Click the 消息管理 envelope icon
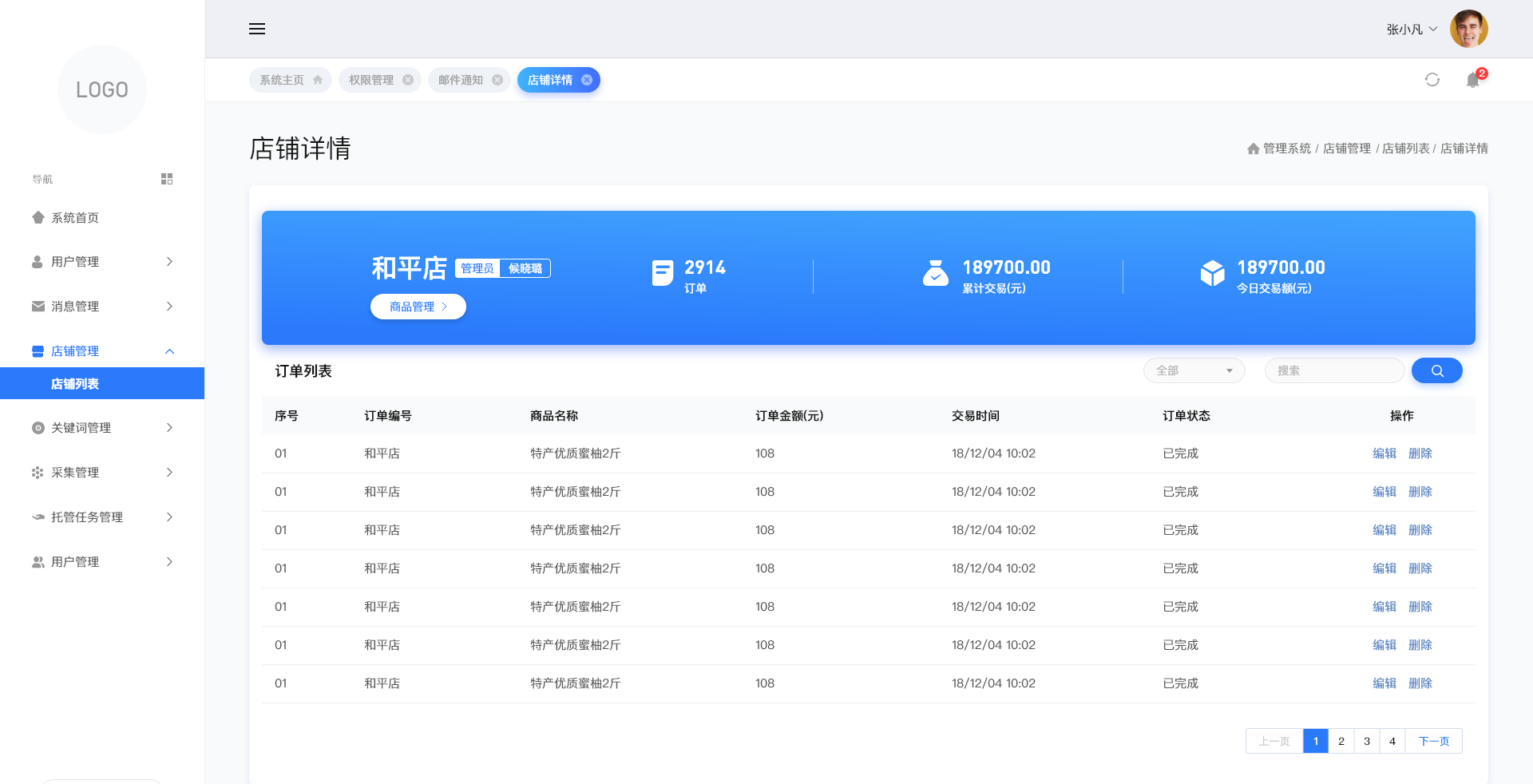This screenshot has height=784, width=1533. [38, 307]
